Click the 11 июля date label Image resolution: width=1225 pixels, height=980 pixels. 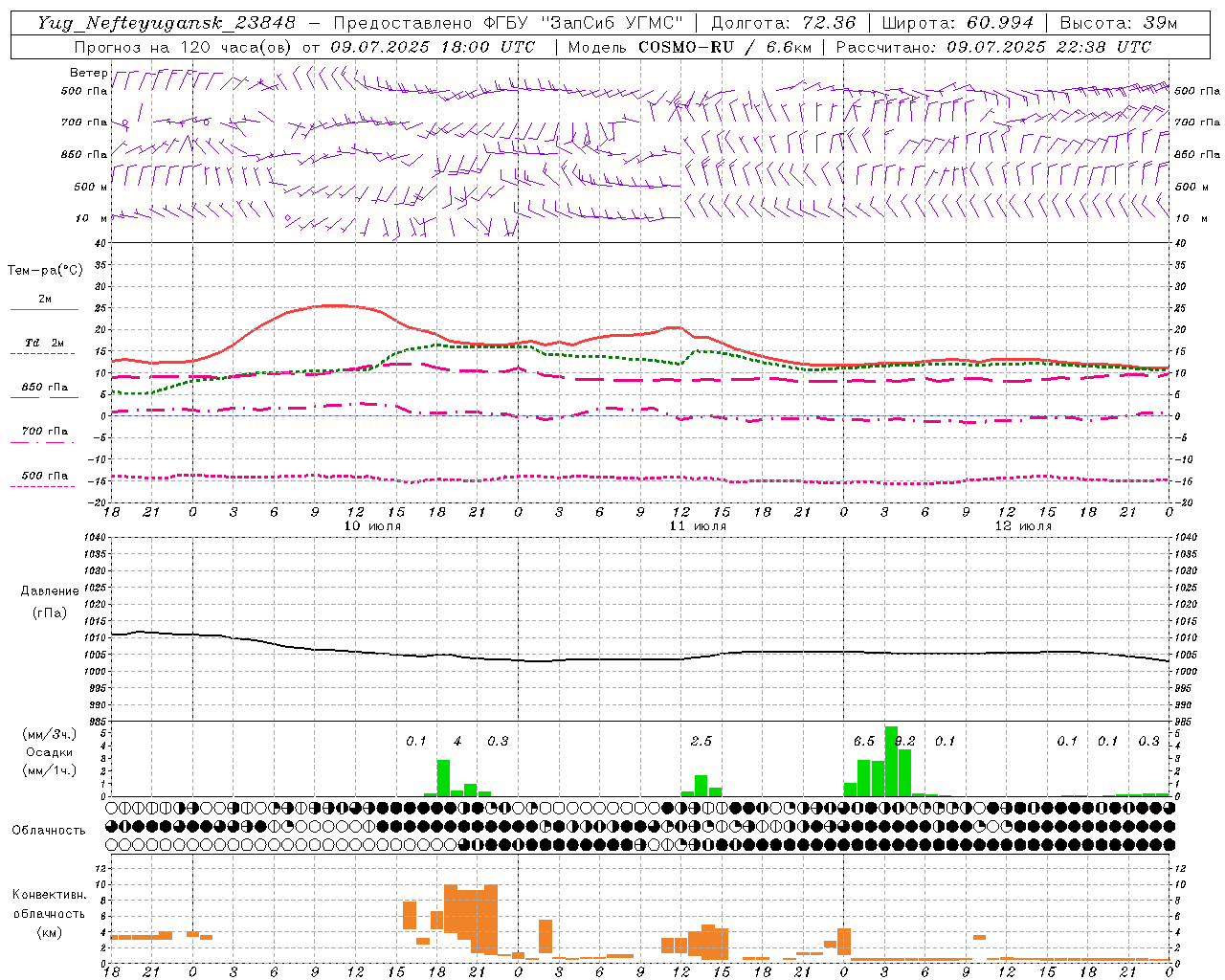[698, 526]
